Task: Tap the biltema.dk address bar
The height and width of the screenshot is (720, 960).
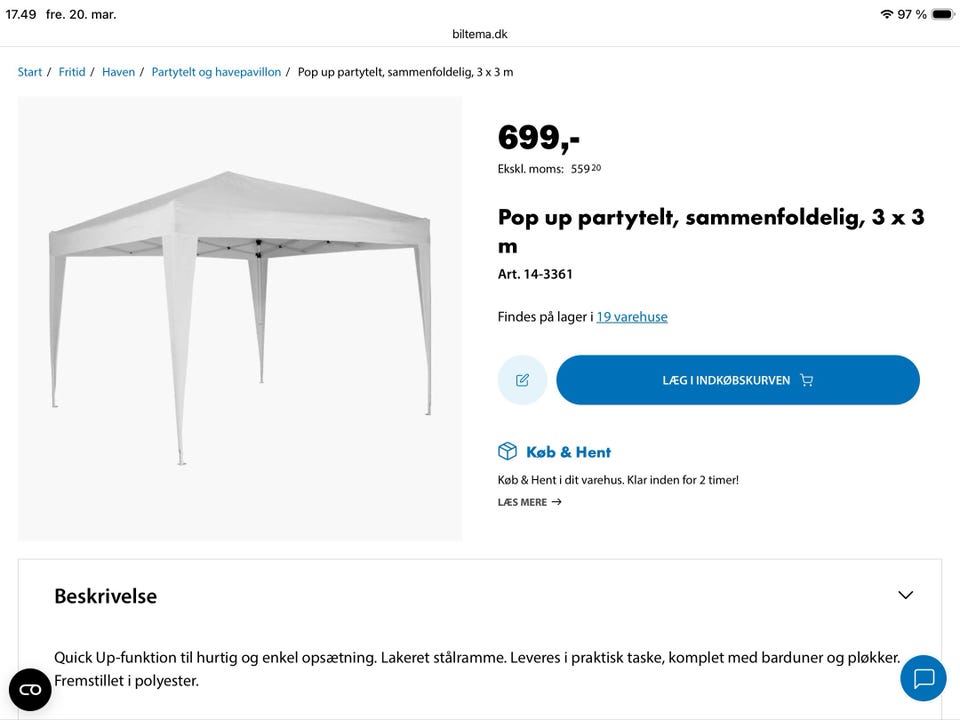Action: click(x=480, y=34)
